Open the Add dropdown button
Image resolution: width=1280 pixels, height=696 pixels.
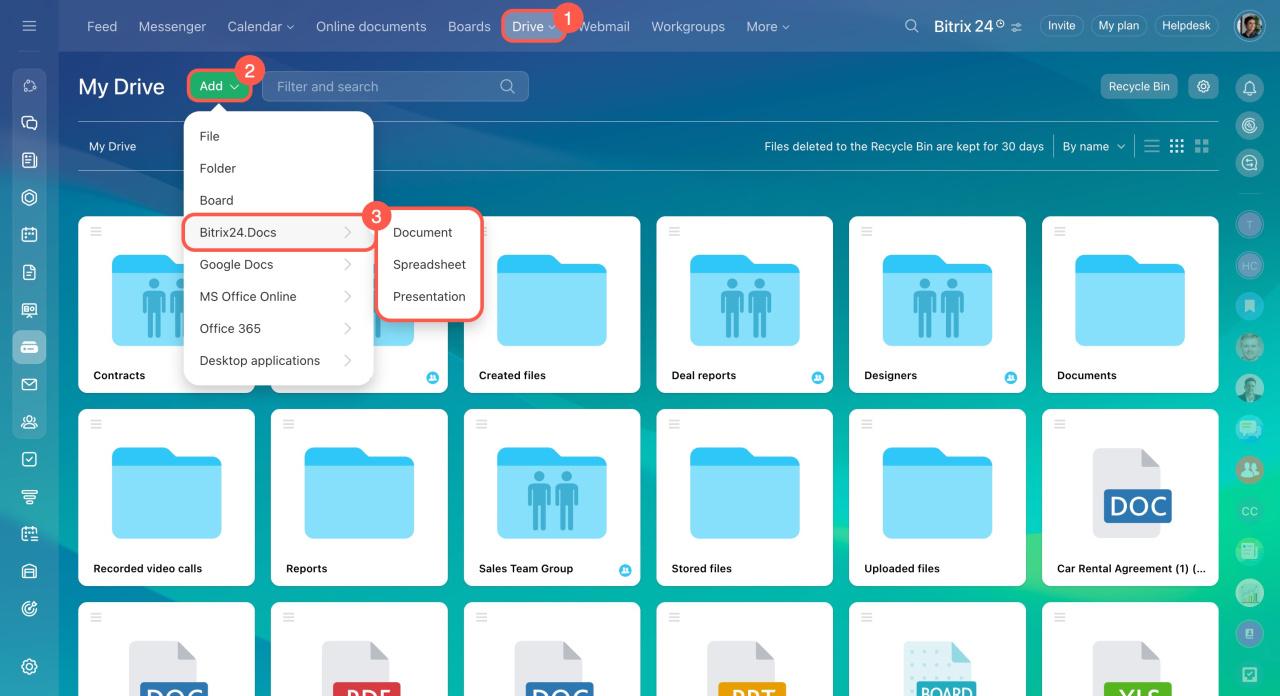click(219, 86)
